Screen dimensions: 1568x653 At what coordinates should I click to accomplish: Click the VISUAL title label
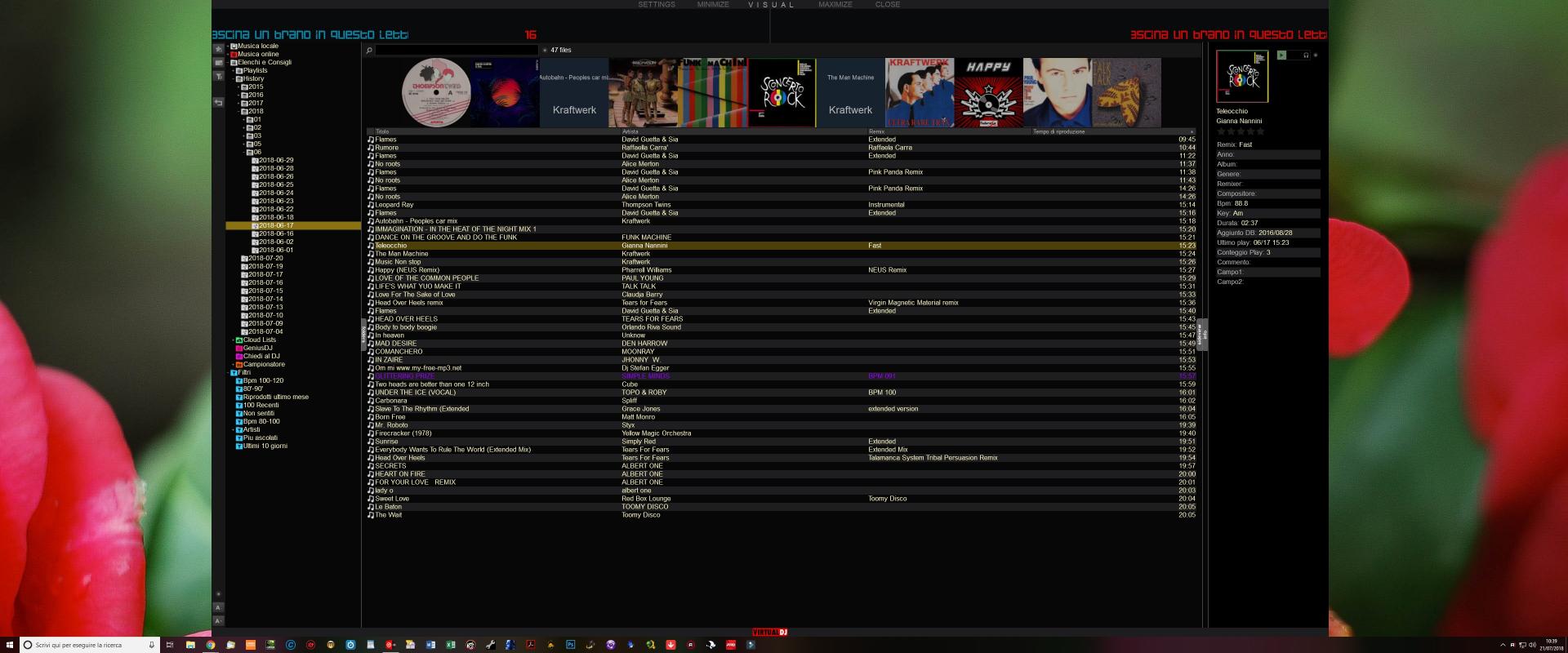(771, 5)
